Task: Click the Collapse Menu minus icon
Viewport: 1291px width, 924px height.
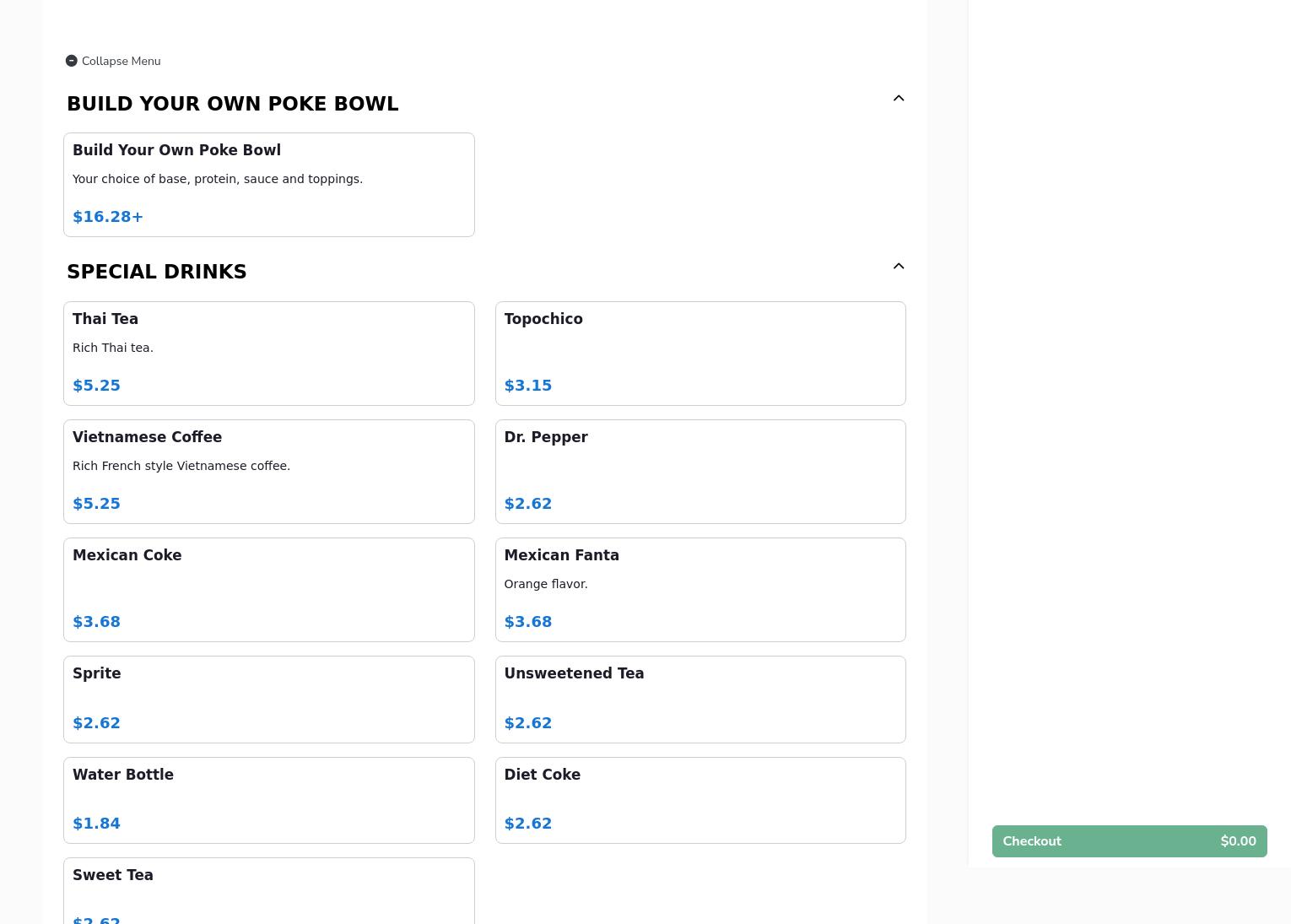Action: 72,61
